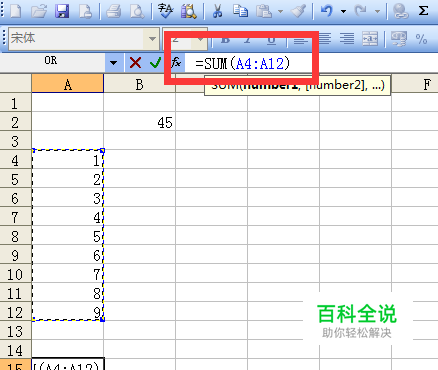
Task: Click formula bar containing =SUM(A4:A12)
Action: pos(312,63)
